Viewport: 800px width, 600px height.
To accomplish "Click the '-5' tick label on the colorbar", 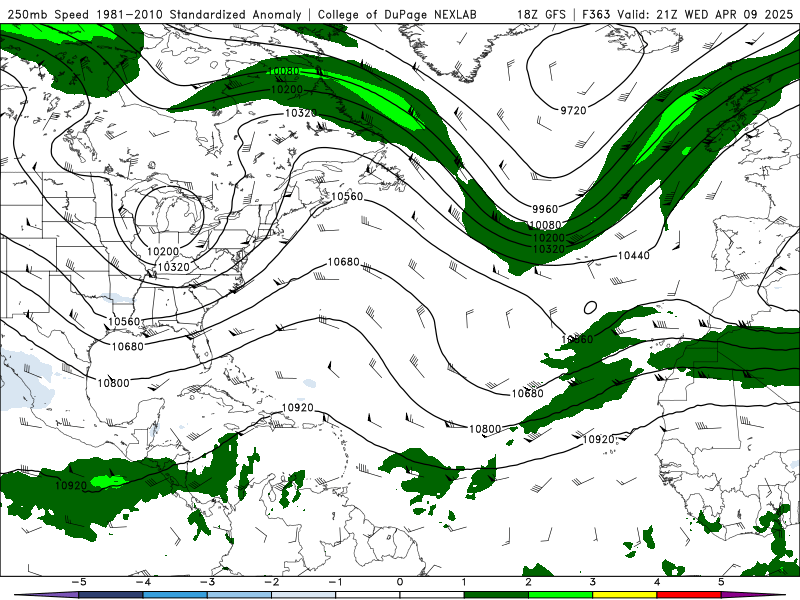I will pyautogui.click(x=78, y=582).
